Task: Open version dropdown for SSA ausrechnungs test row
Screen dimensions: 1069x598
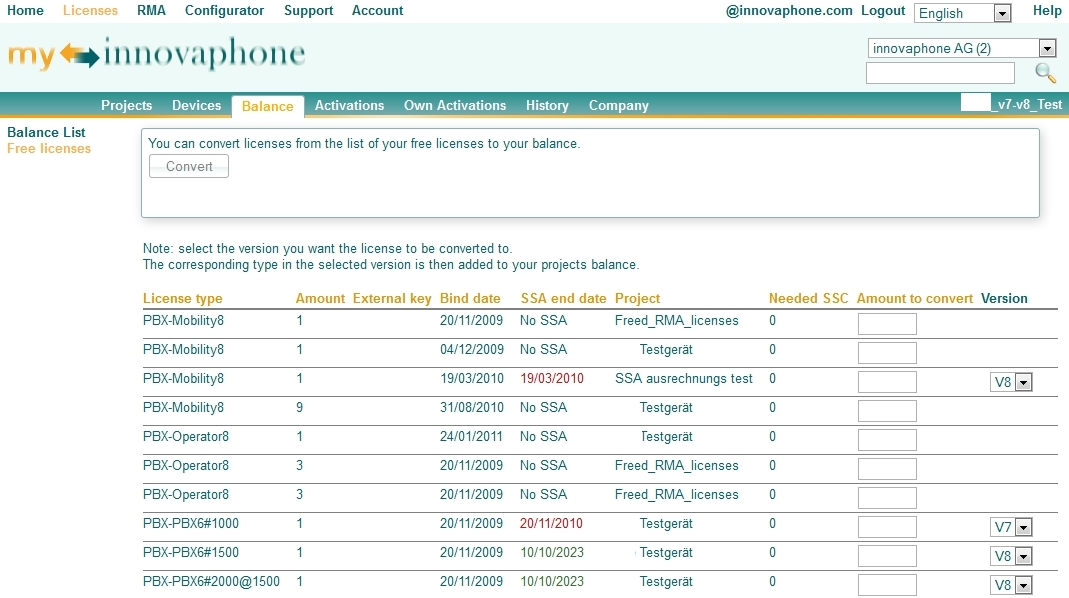Action: click(1011, 382)
